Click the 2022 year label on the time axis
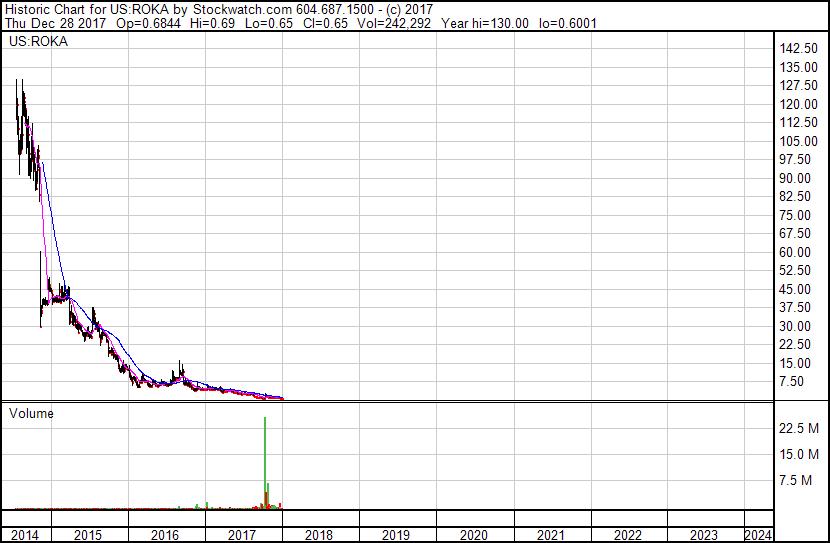Image resolution: width=830 pixels, height=543 pixels. click(x=627, y=535)
